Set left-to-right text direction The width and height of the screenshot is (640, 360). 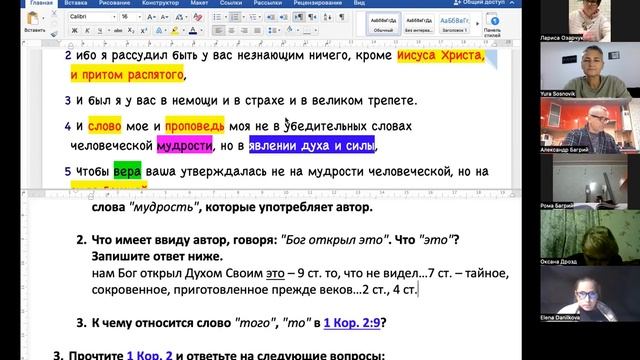(x=299, y=17)
